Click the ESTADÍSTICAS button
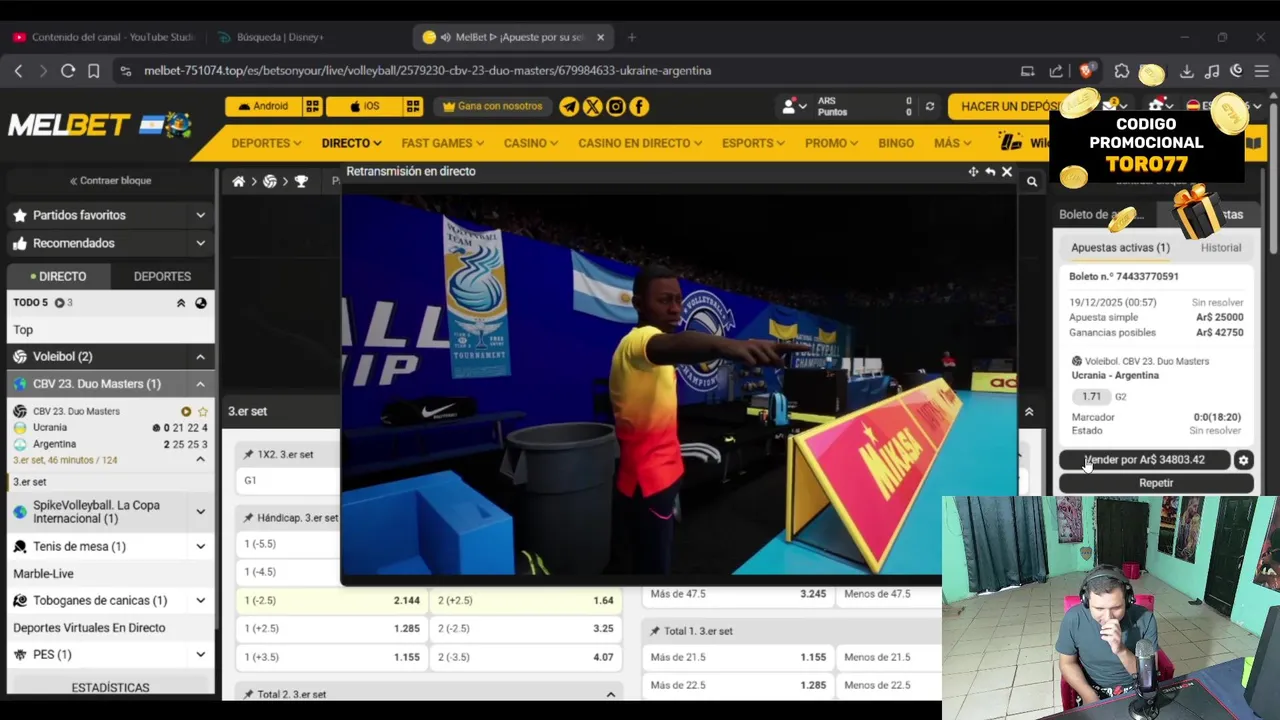This screenshot has height=720, width=1280. (110, 688)
